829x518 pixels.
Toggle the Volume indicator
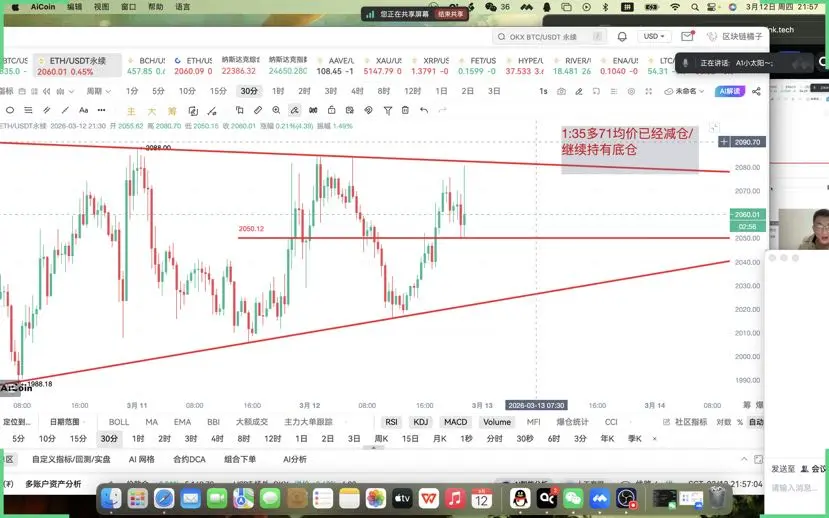pyautogui.click(x=496, y=422)
